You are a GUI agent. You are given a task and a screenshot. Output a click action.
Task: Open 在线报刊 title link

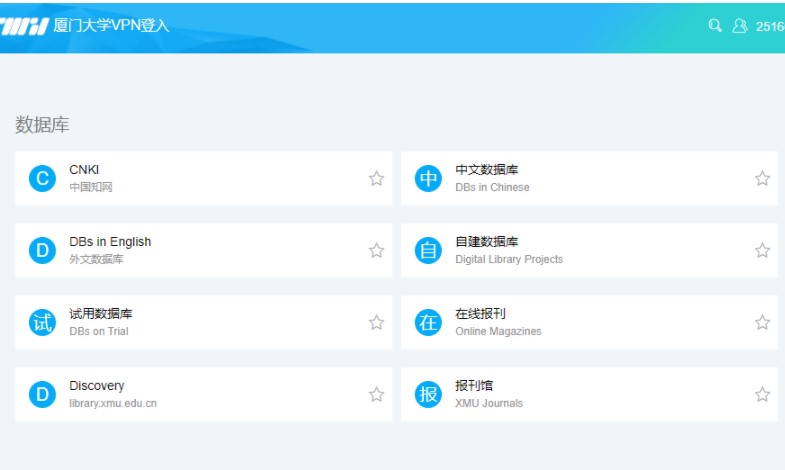[480, 314]
